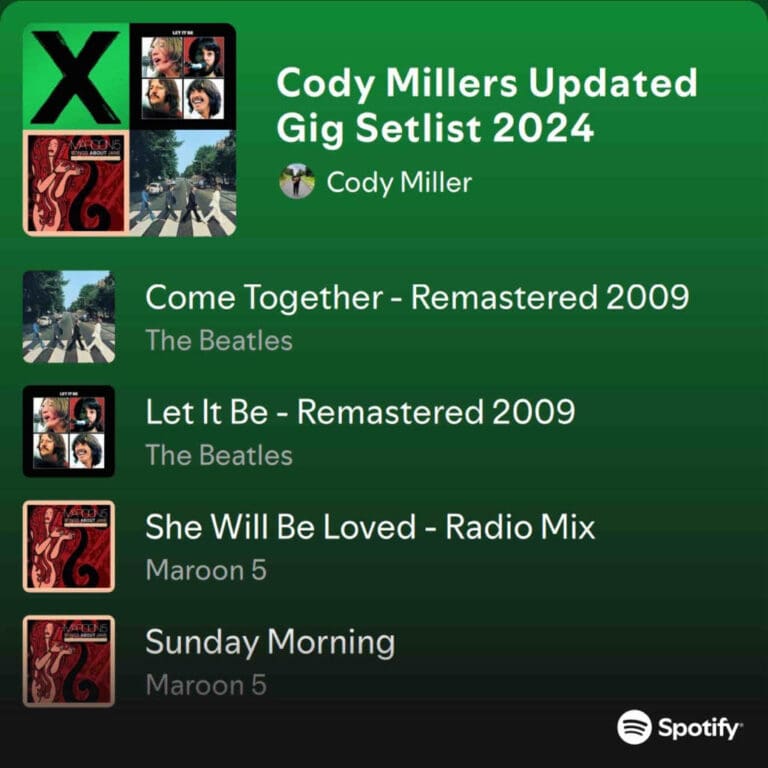This screenshot has height=768, width=768.
Task: Open the Ed Sheeran X album cover
Action: [76, 76]
